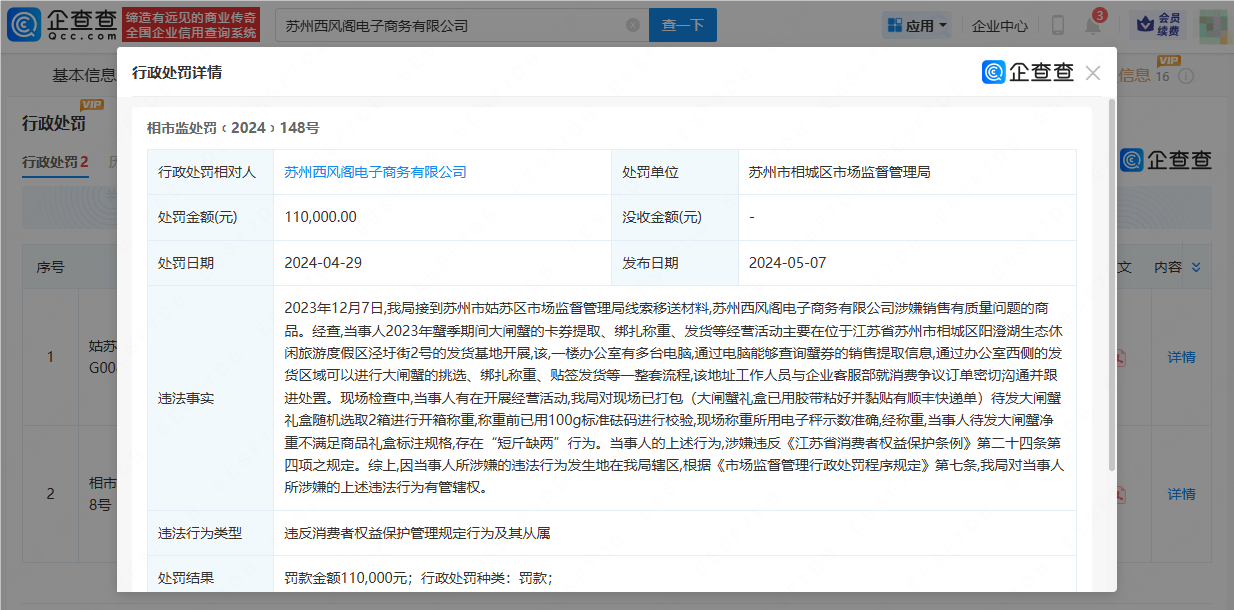Click 详情 in the first table row
Screen dimensions: 1234x610
click(x=1181, y=356)
